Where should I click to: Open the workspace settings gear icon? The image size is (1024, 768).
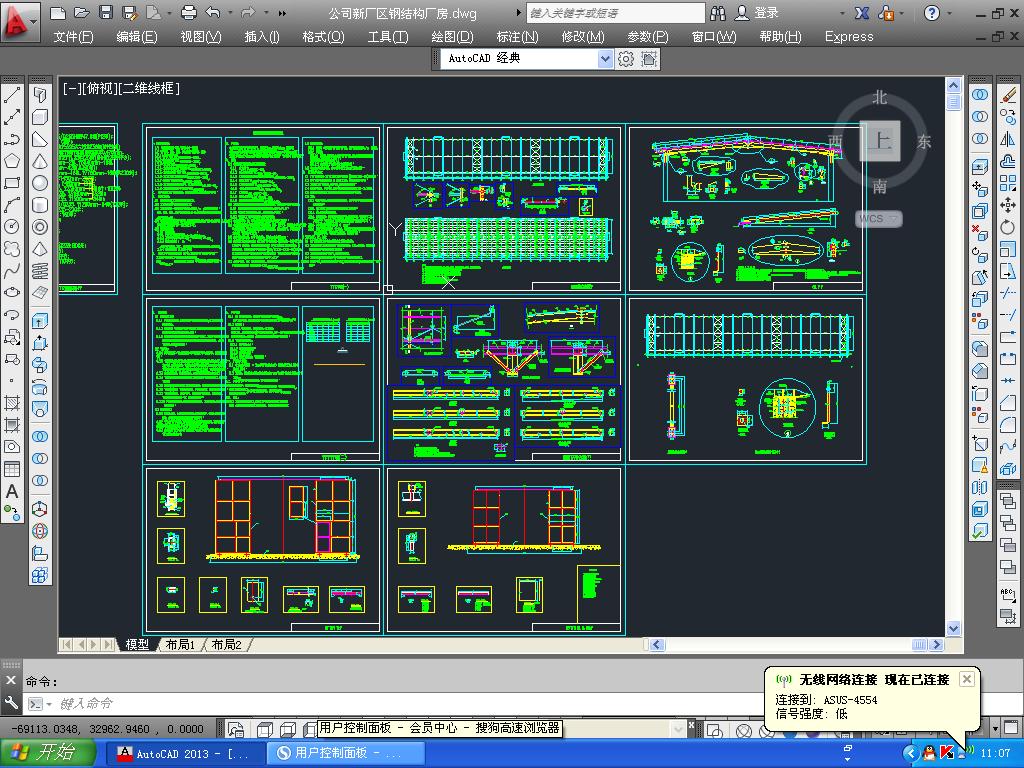click(626, 59)
